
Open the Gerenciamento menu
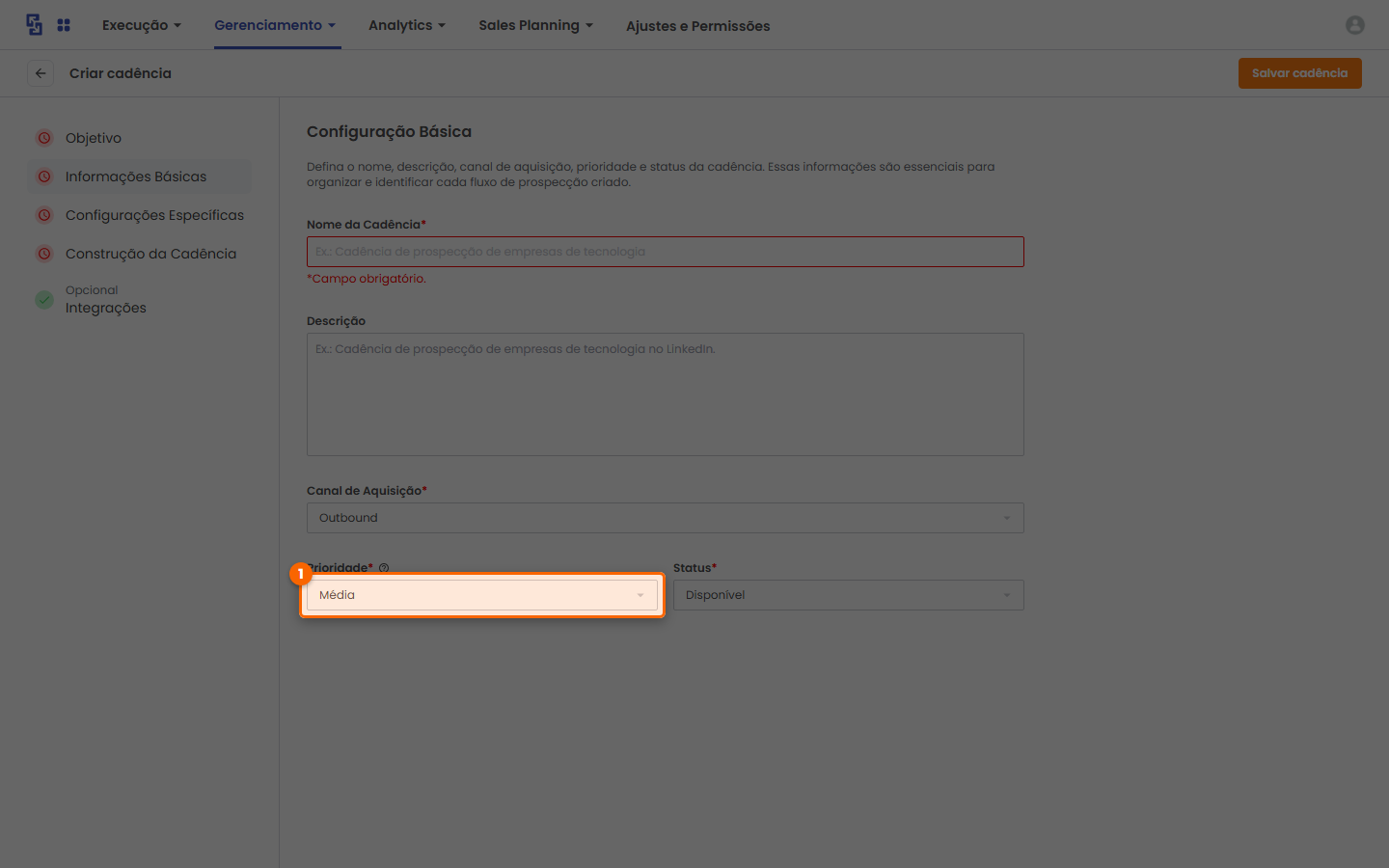pyautogui.click(x=275, y=25)
